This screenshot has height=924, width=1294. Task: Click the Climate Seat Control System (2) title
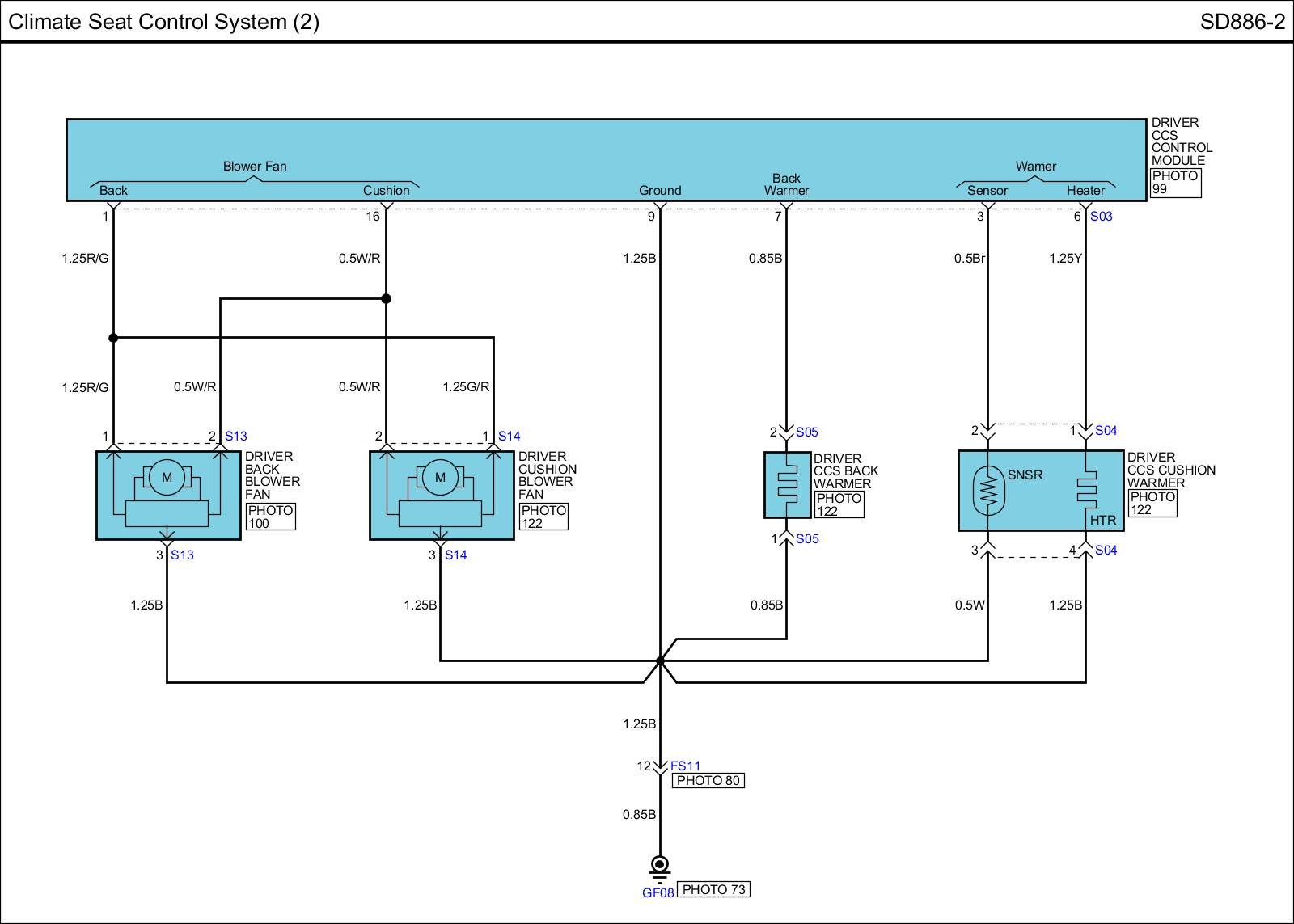click(x=163, y=22)
